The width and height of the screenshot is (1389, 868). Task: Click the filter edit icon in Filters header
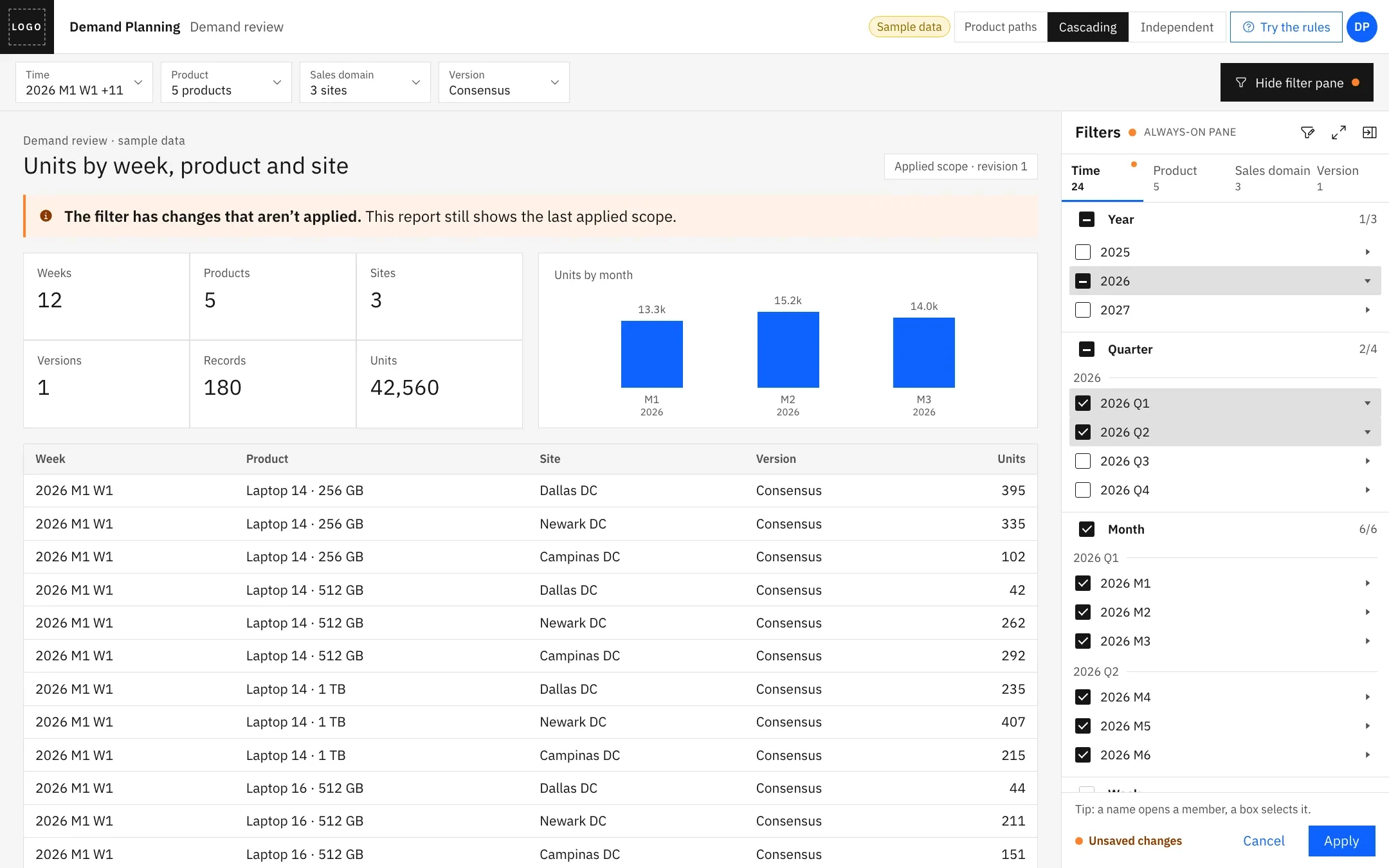(x=1307, y=132)
